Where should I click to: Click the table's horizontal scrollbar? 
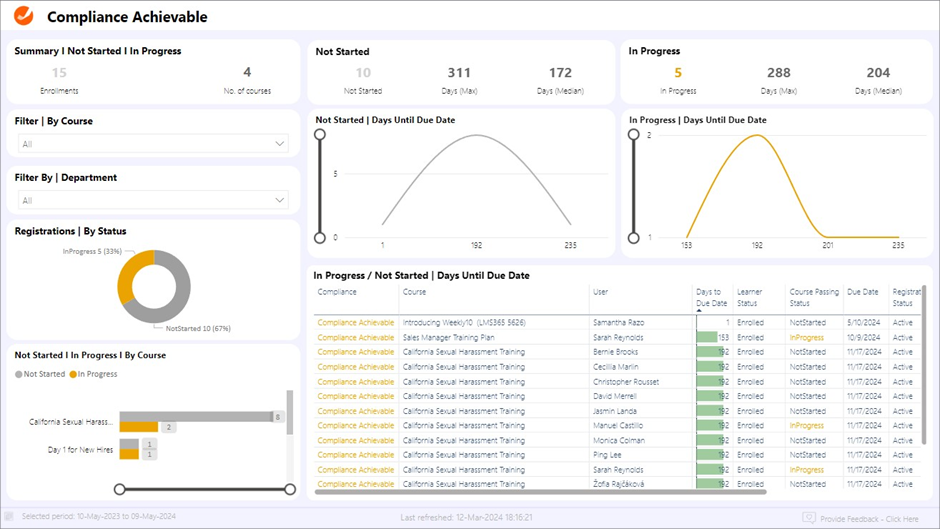540,492
